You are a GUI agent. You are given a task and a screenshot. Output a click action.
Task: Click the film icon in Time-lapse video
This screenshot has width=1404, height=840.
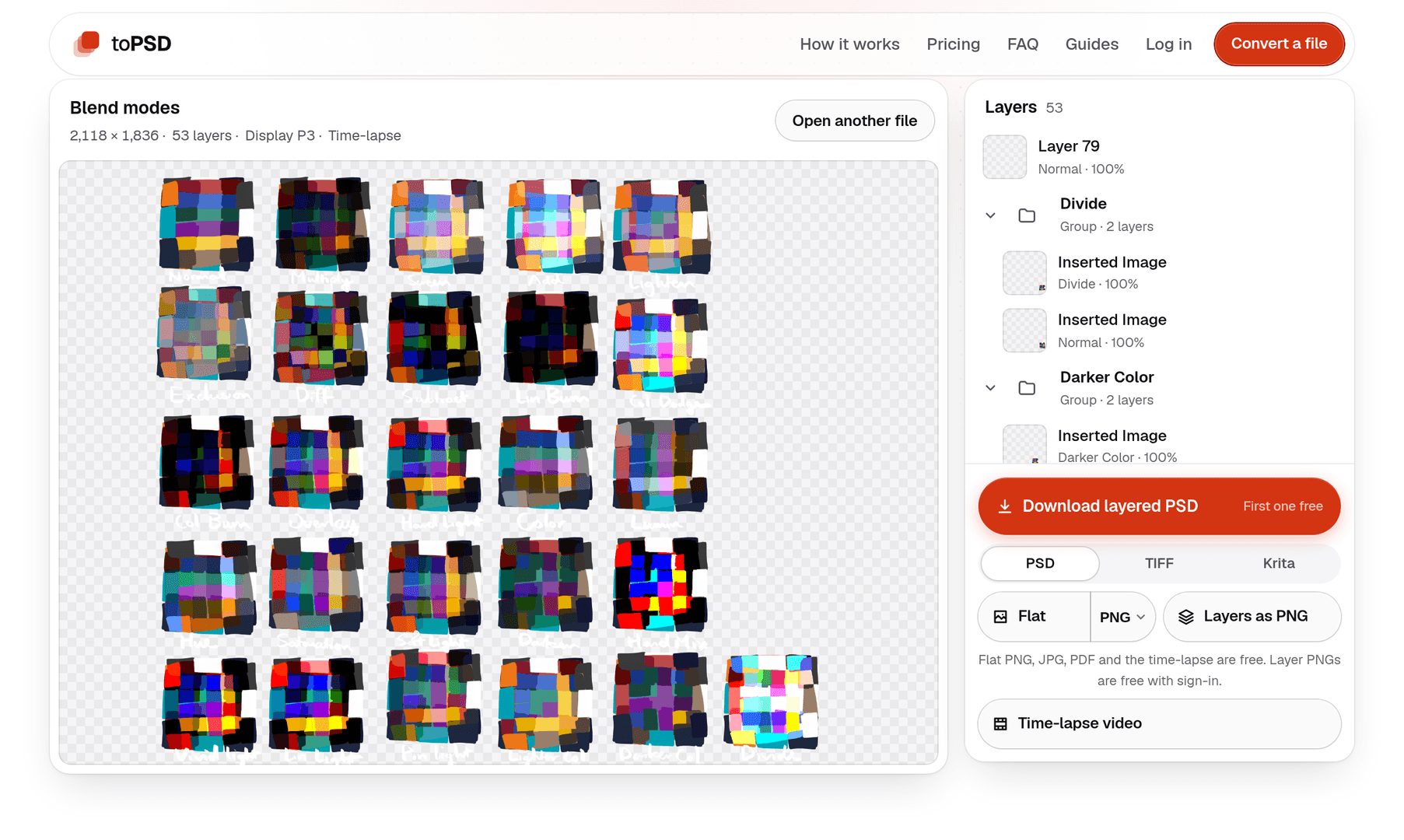coord(1000,724)
